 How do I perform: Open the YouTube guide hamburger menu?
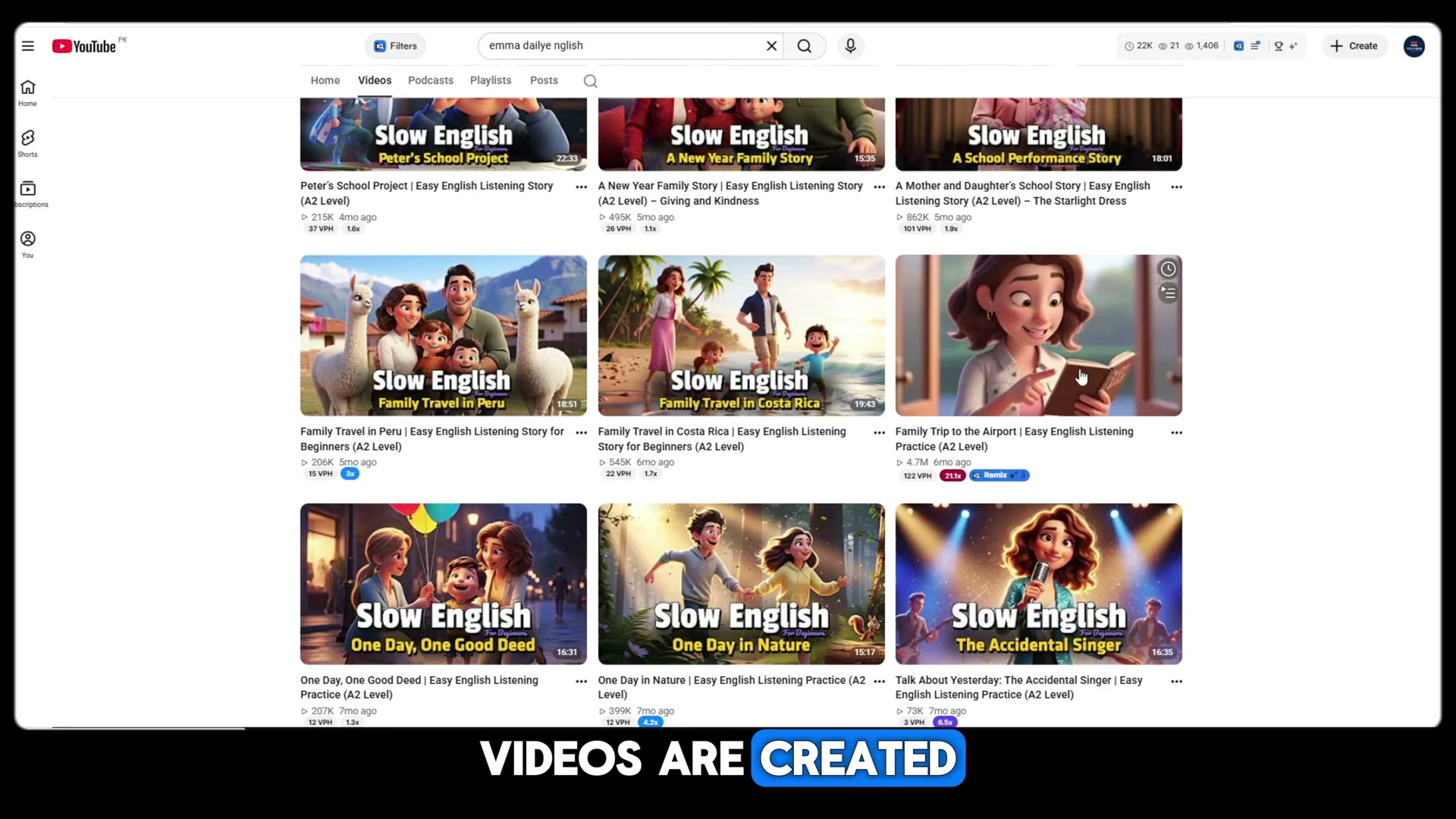28,46
